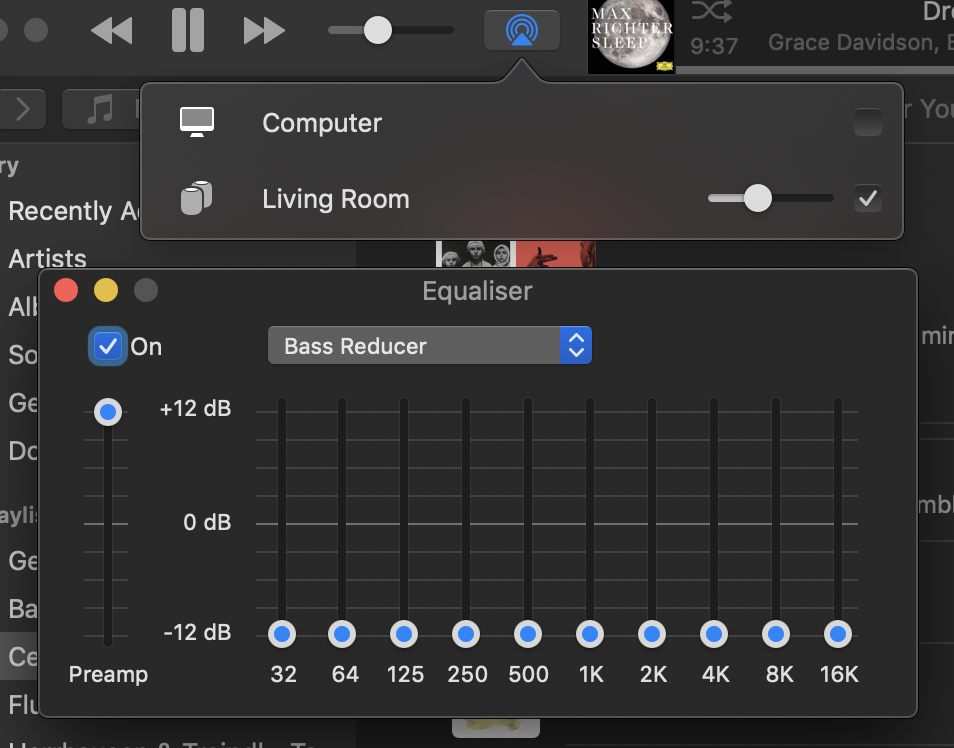
Task: Click the 1K frequency band slider
Action: tap(590, 634)
